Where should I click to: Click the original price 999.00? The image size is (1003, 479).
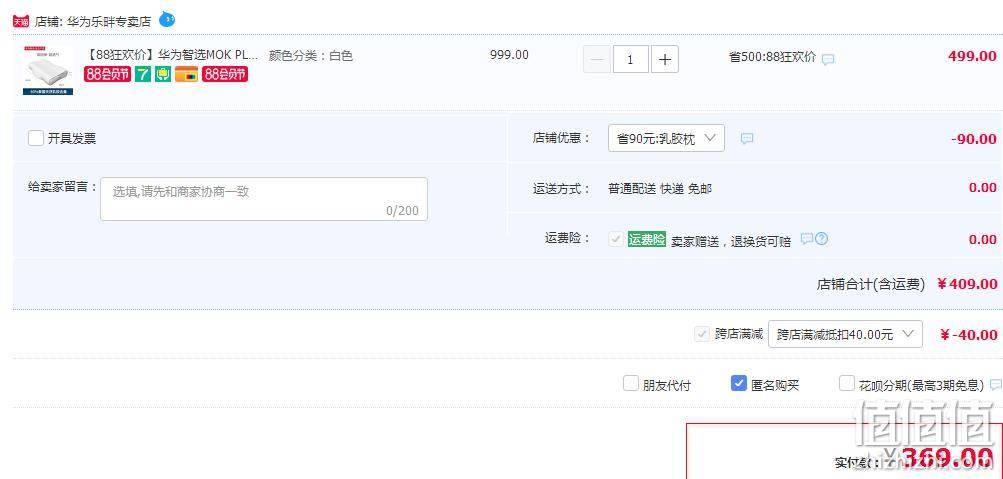click(x=509, y=55)
